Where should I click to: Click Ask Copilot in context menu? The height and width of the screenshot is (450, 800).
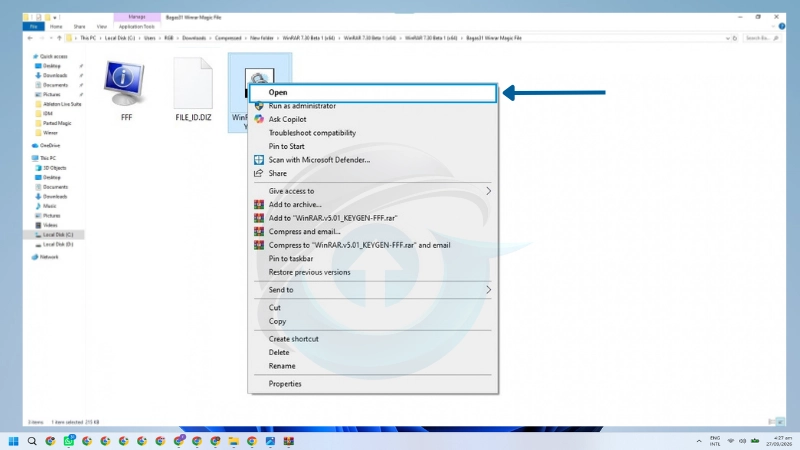click(x=373, y=119)
